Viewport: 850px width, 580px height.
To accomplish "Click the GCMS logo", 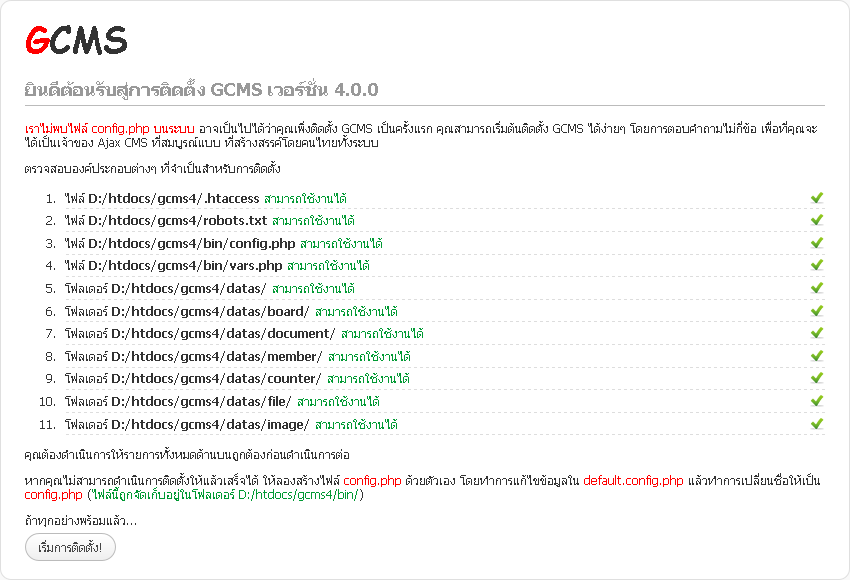I will [x=76, y=40].
